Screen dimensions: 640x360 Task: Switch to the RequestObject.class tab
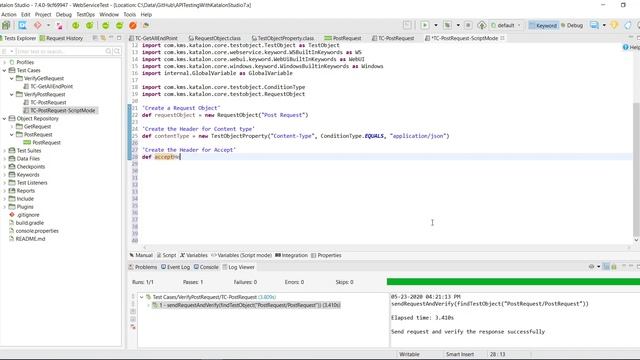click(x=215, y=38)
